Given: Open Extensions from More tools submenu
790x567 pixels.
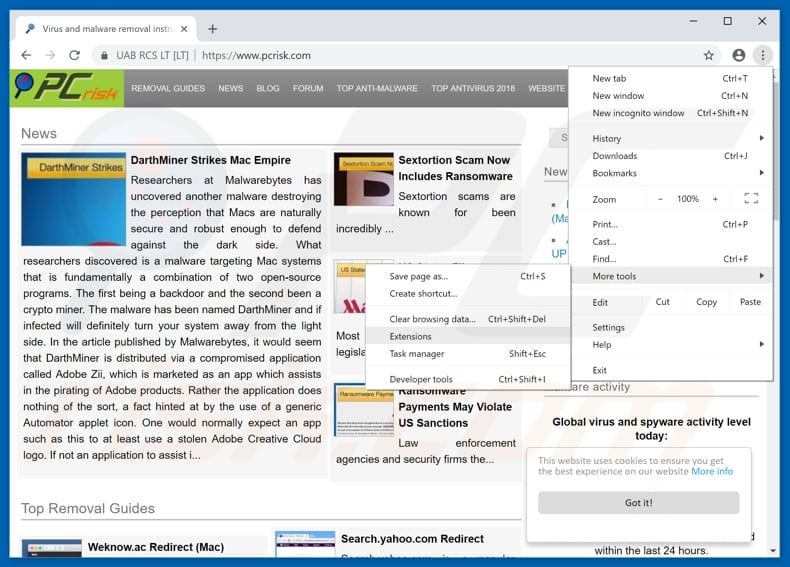Looking at the screenshot, I should click(468, 336).
